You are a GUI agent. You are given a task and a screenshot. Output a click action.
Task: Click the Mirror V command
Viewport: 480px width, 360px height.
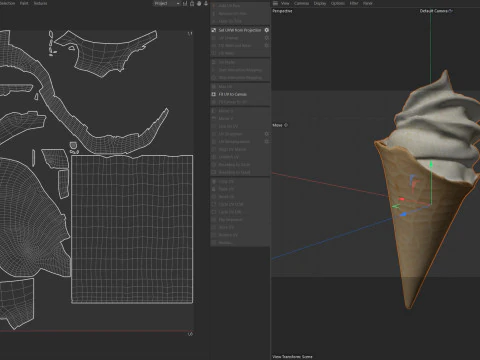point(222,118)
